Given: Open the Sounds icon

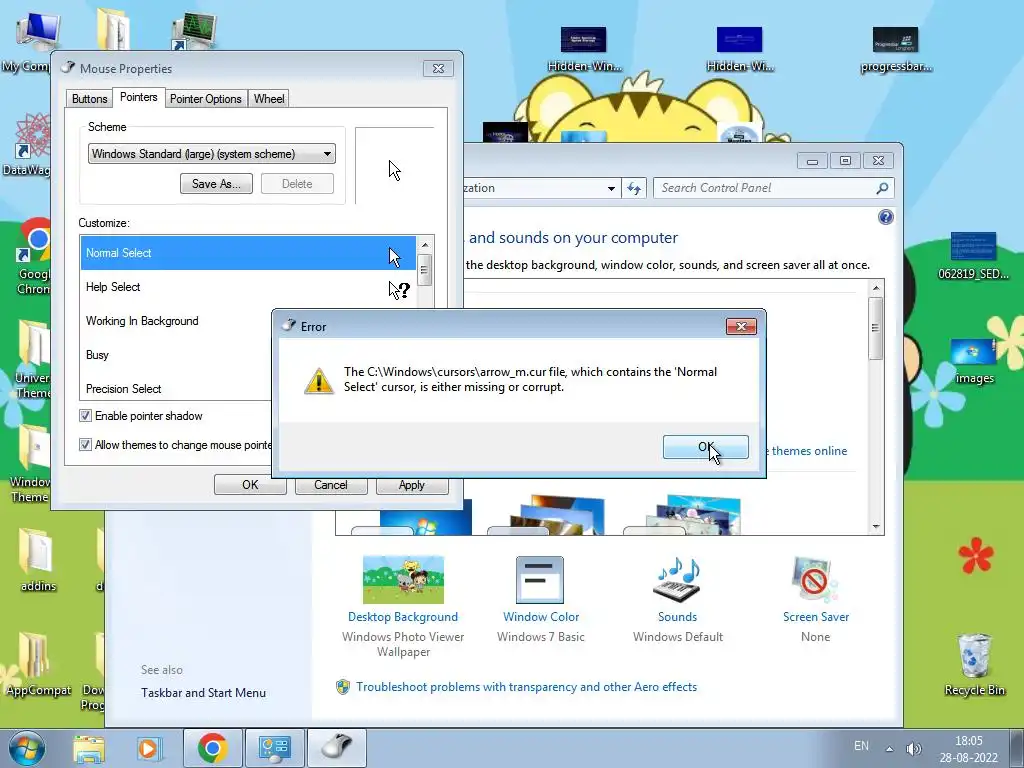Looking at the screenshot, I should point(677,579).
